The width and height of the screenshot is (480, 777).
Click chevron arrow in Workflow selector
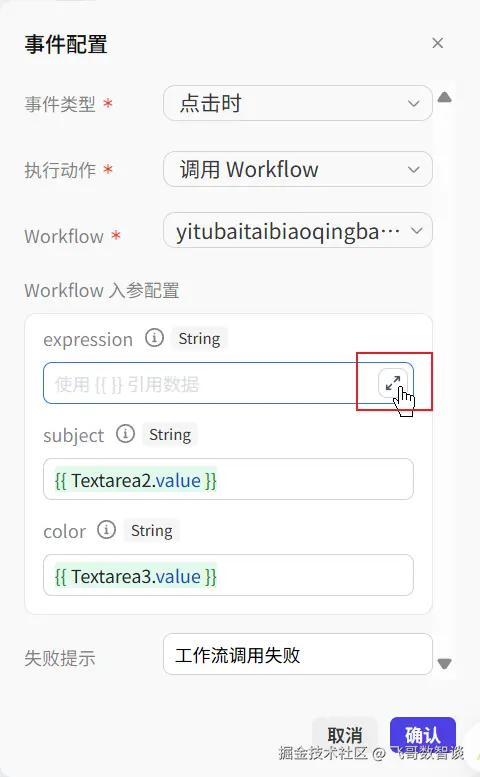(x=417, y=230)
